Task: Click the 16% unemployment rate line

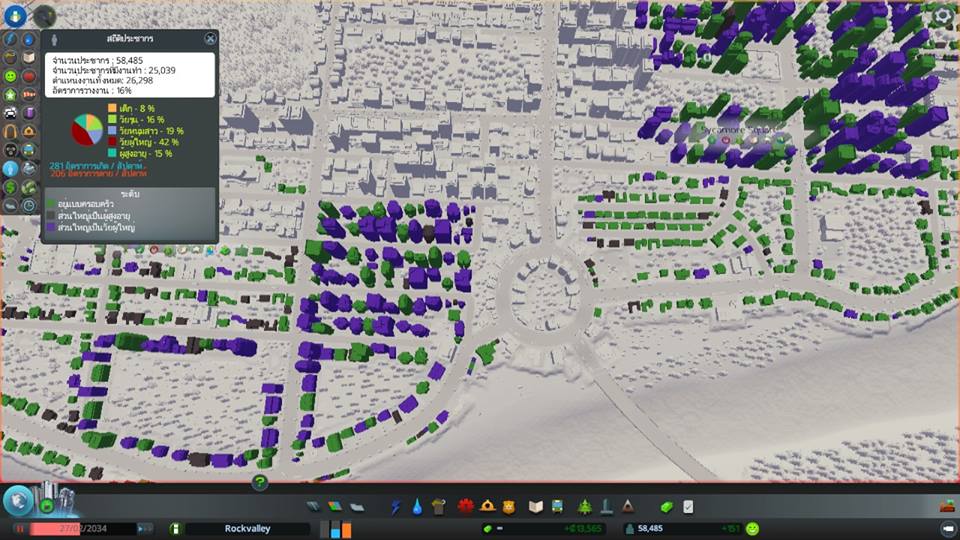Action: 92,90
